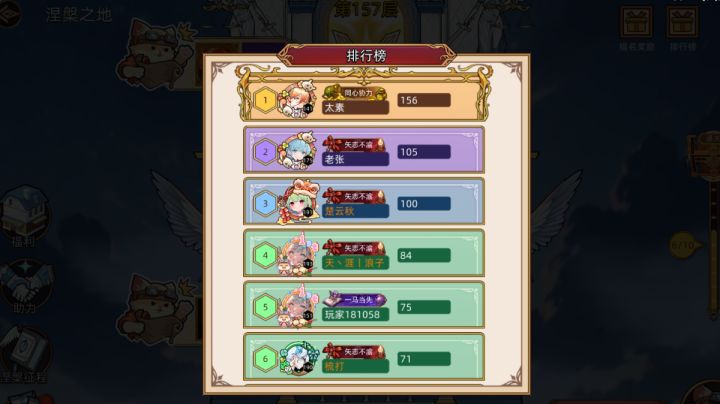Click the 156 score field
Screen dimensions: 720x404
tap(424, 100)
